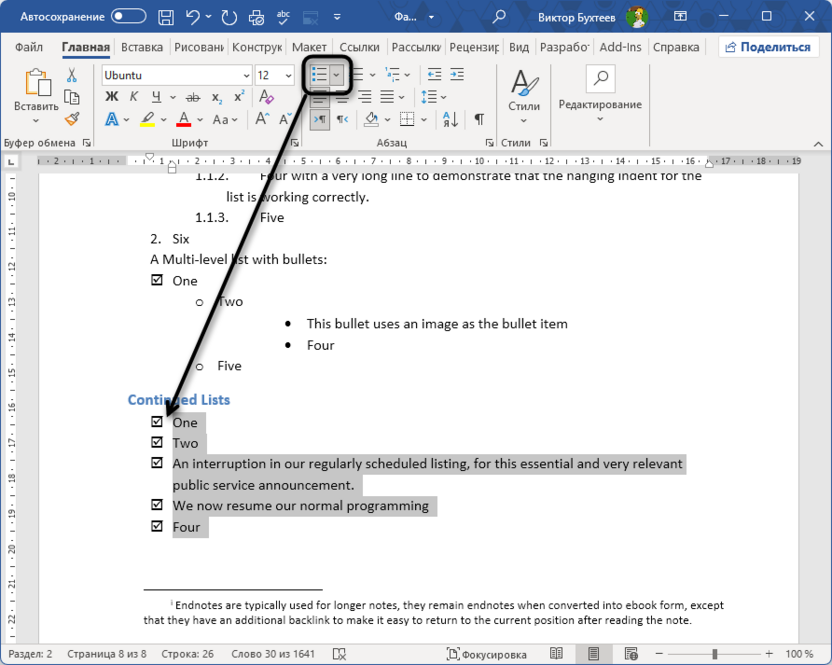Activate the Format Painter brush
The height and width of the screenshot is (665, 832).
72,119
